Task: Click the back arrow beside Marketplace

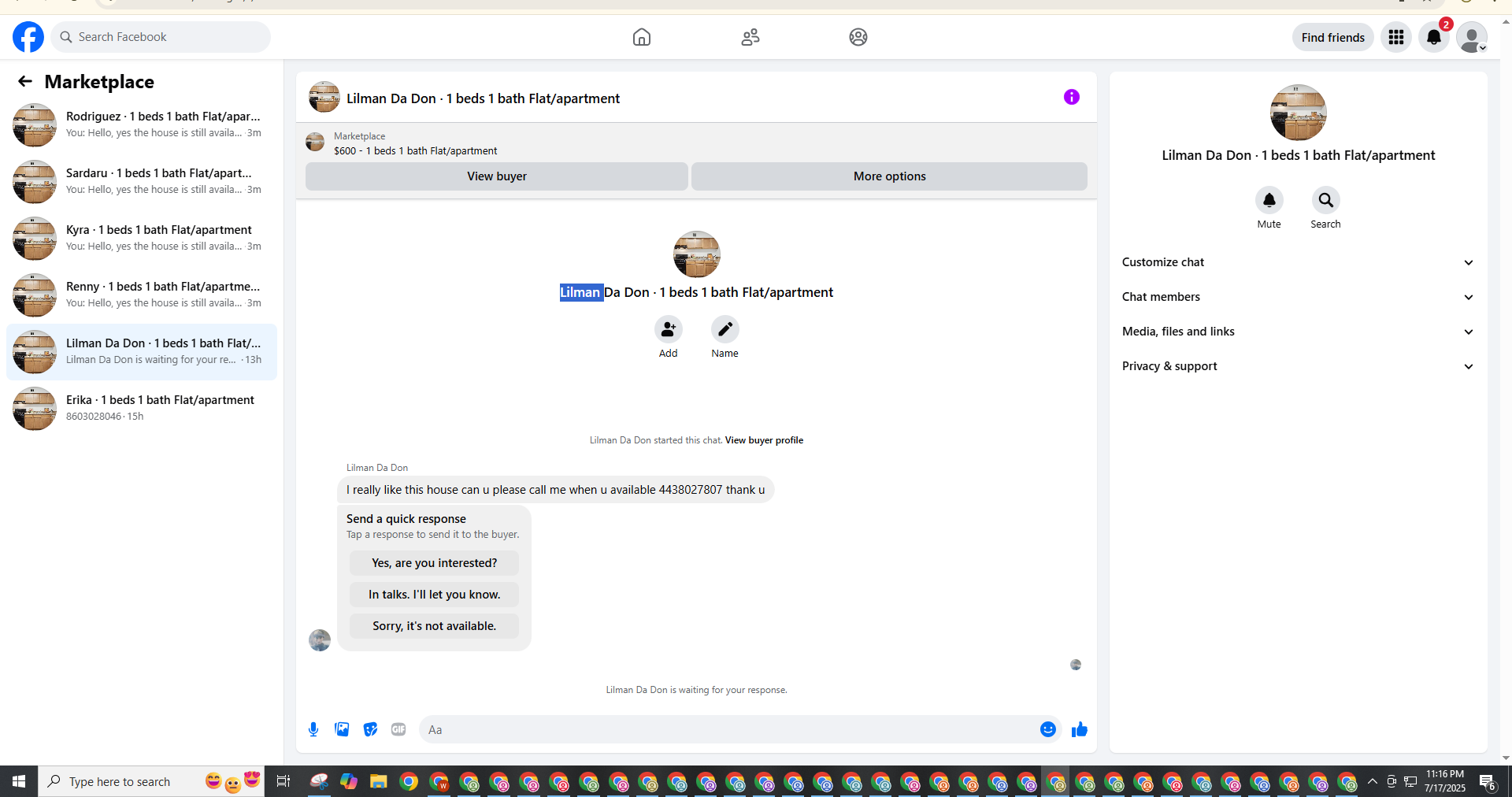Action: pyautogui.click(x=25, y=81)
